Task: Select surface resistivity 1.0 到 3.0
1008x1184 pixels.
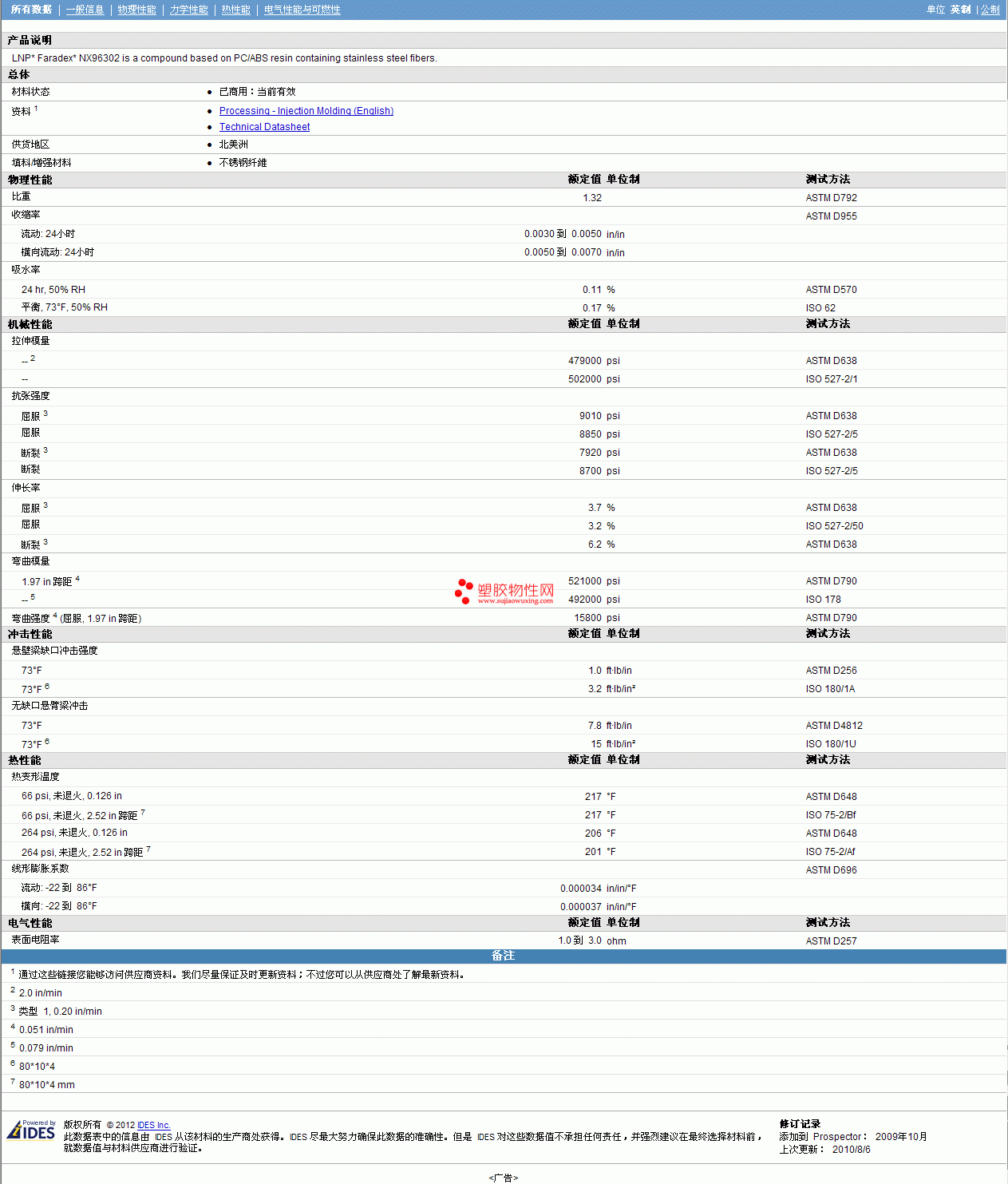Action: pos(579,940)
